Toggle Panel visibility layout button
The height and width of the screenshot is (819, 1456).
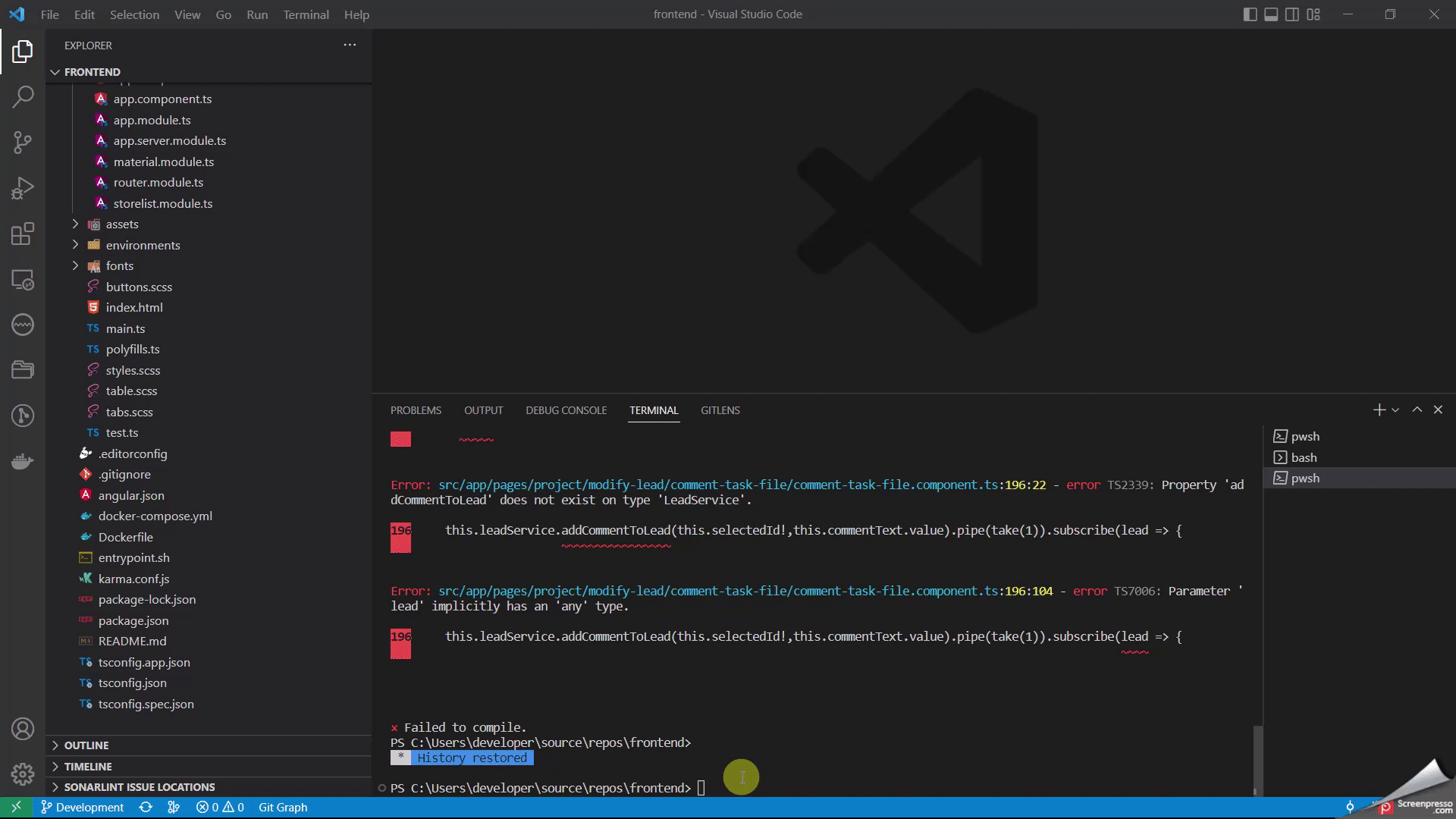1271,14
